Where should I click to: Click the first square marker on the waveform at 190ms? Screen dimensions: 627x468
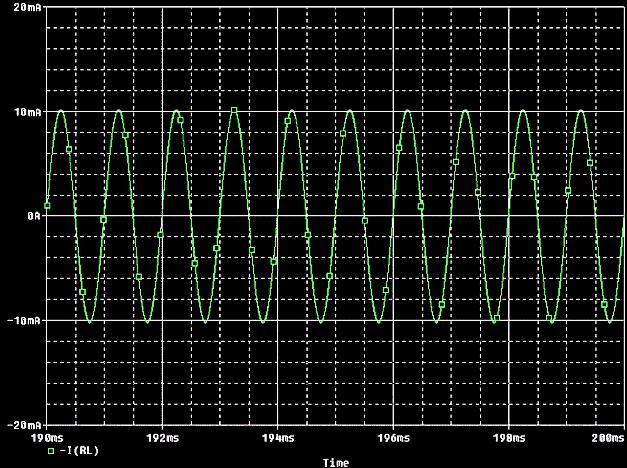47,205
